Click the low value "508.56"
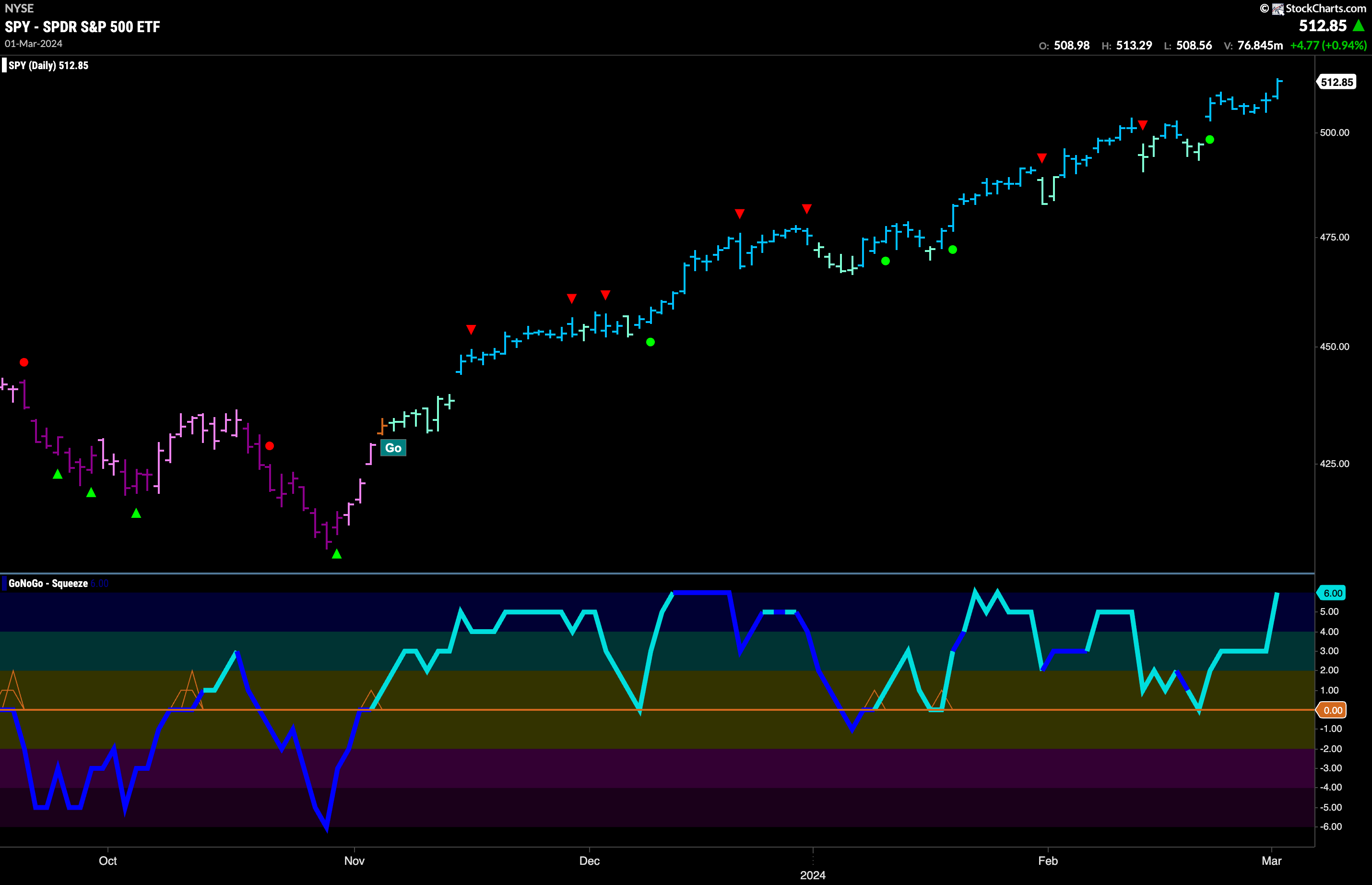This screenshot has width=1372, height=885. click(1194, 46)
